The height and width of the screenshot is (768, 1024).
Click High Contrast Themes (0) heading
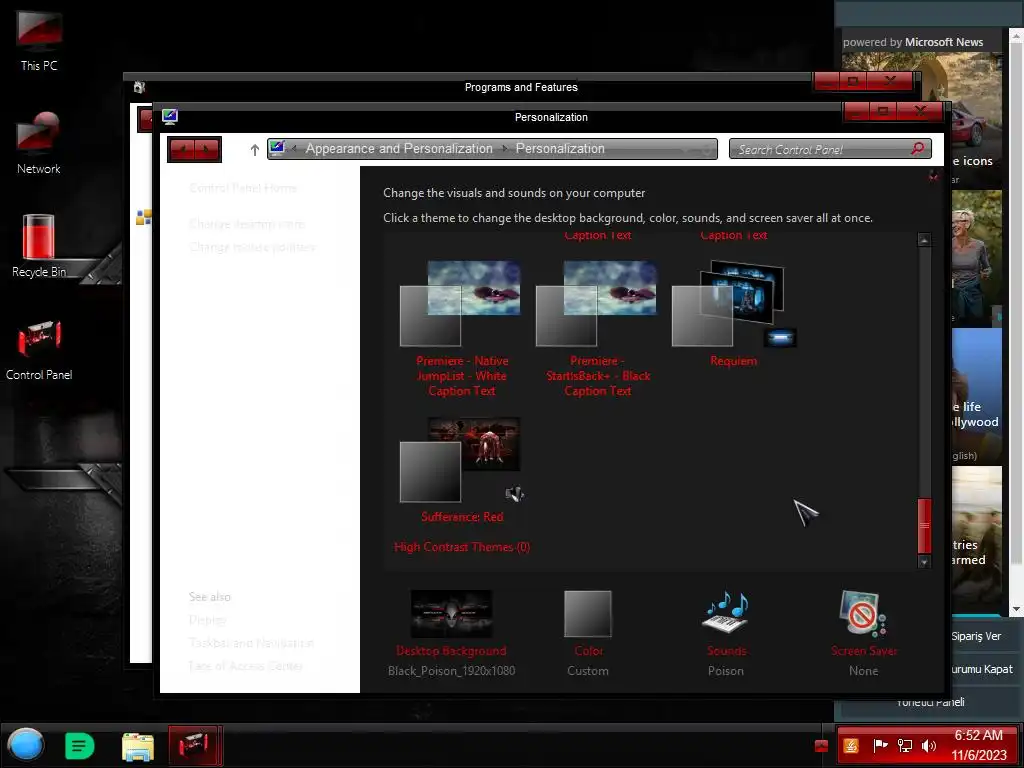click(462, 547)
